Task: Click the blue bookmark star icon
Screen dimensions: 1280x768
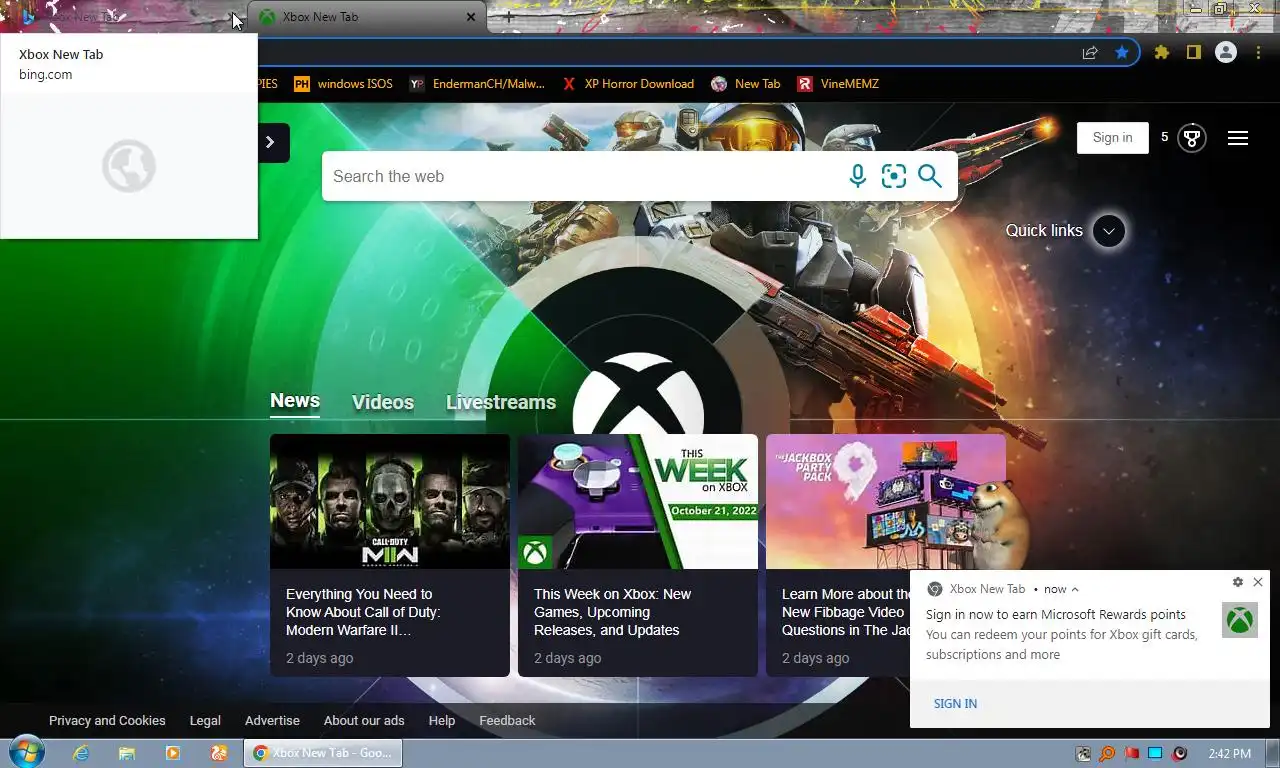Action: point(1122,53)
